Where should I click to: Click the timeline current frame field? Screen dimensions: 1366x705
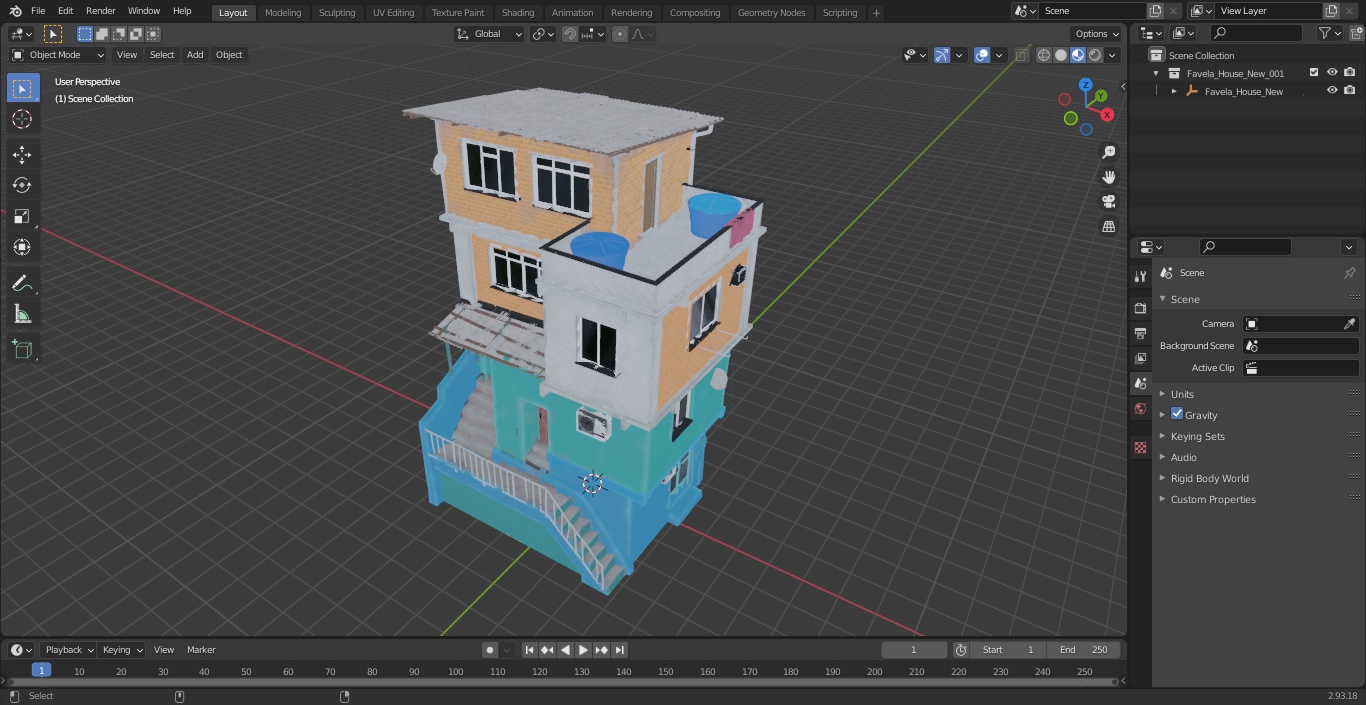[x=913, y=650]
